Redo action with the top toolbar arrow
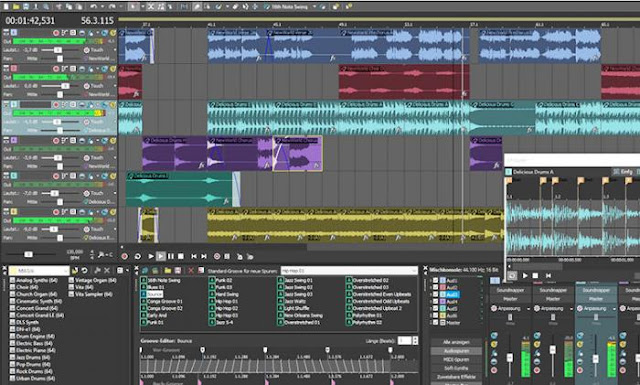Image resolution: width=640 pixels, height=385 pixels. click(112, 7)
